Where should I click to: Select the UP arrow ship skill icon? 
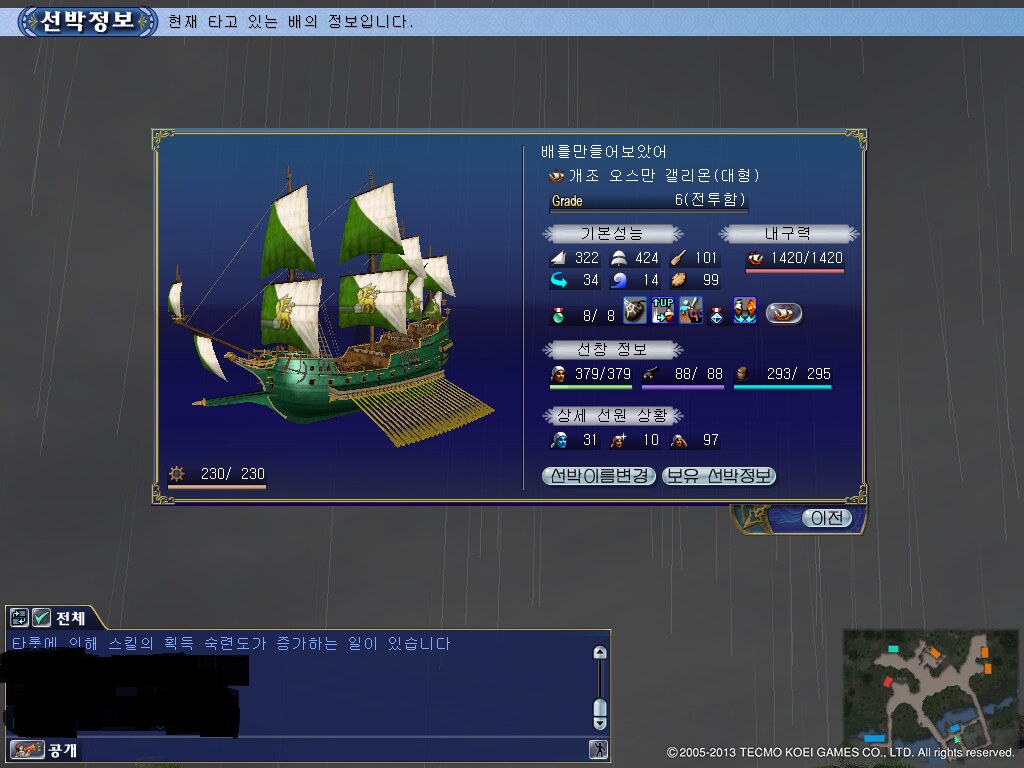(662, 312)
